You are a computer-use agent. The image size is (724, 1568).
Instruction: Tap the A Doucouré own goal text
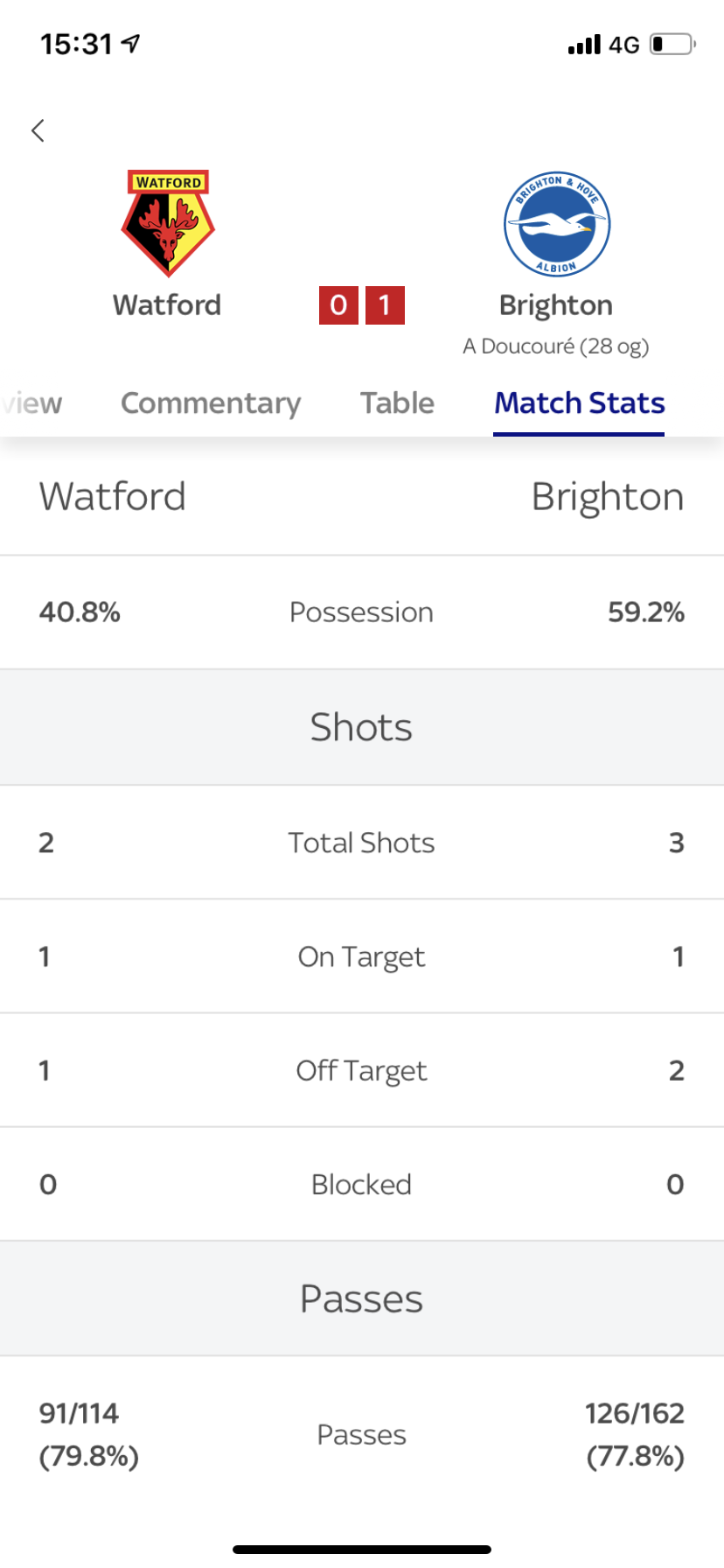(x=556, y=346)
